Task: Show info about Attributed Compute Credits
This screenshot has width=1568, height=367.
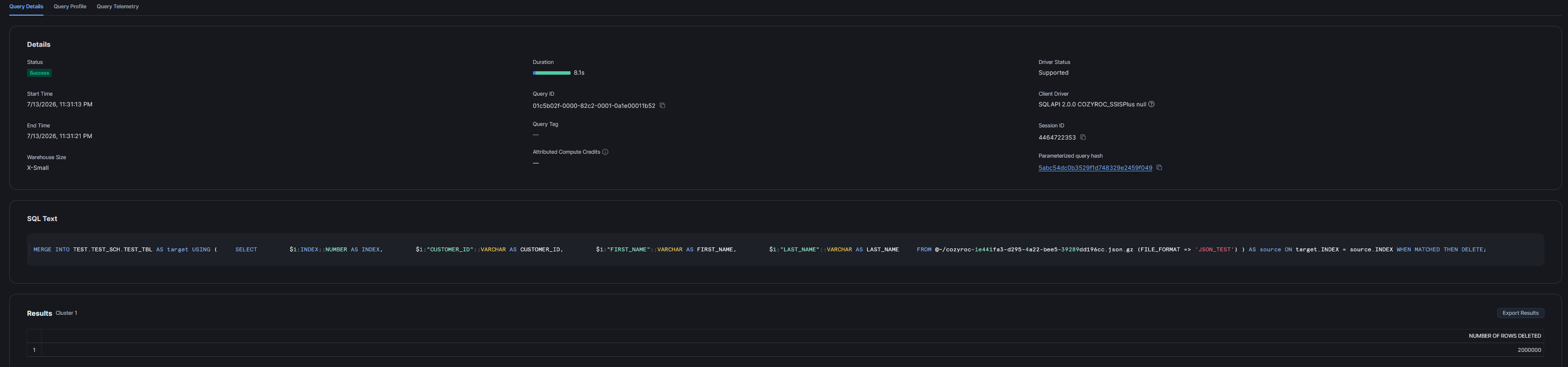Action: tap(605, 152)
